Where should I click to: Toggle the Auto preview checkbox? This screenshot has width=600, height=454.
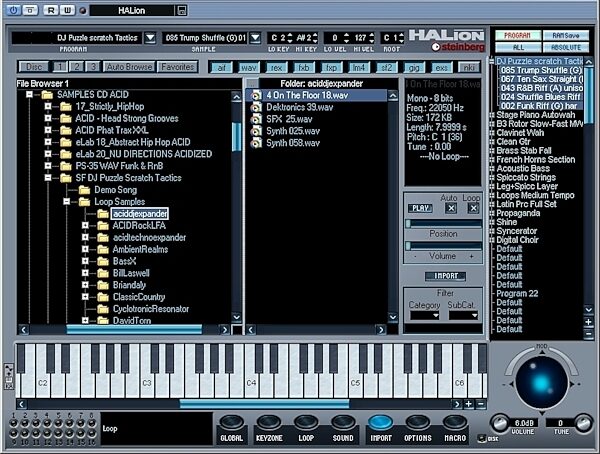[x=451, y=208]
